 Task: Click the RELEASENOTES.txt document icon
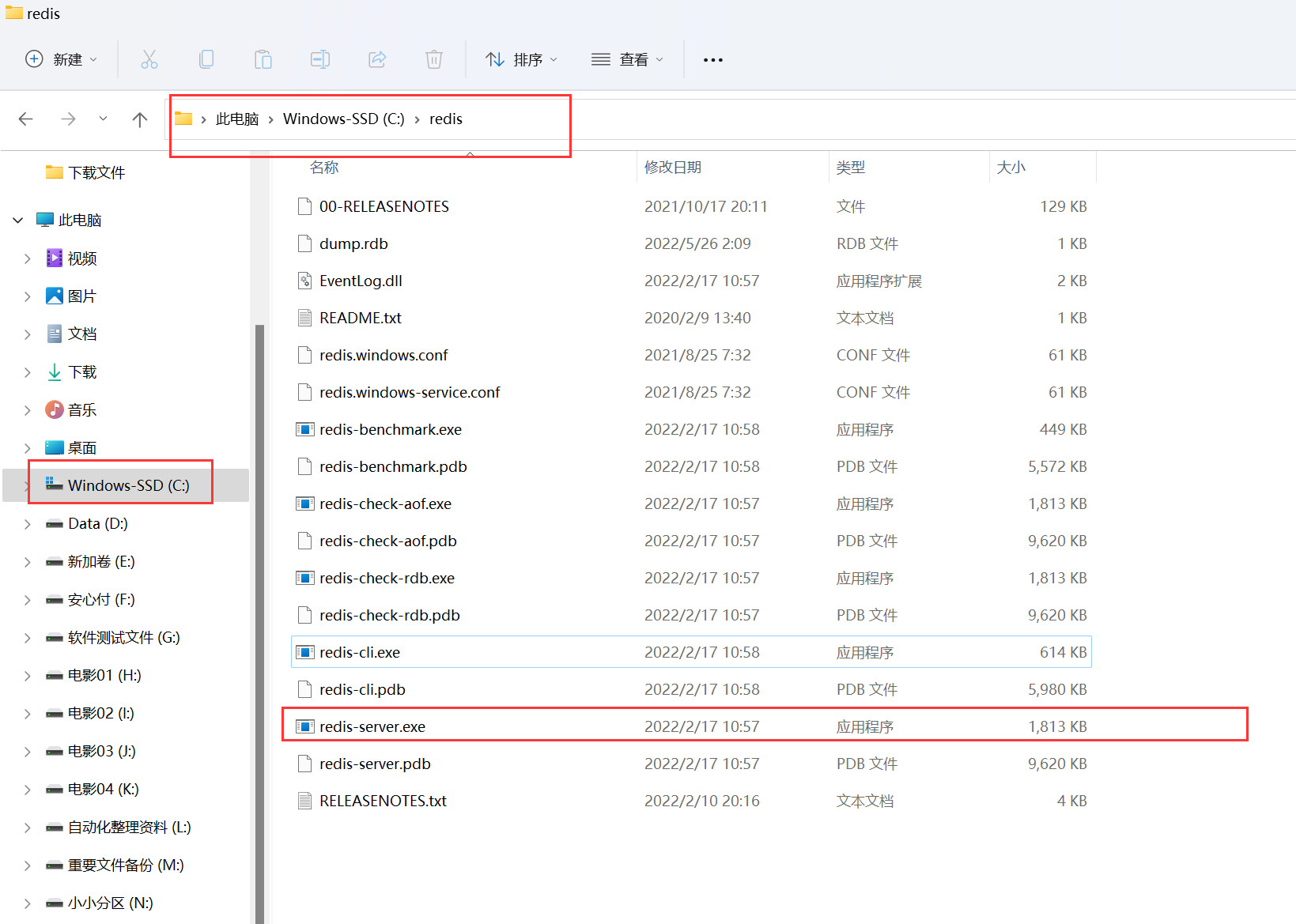[304, 801]
